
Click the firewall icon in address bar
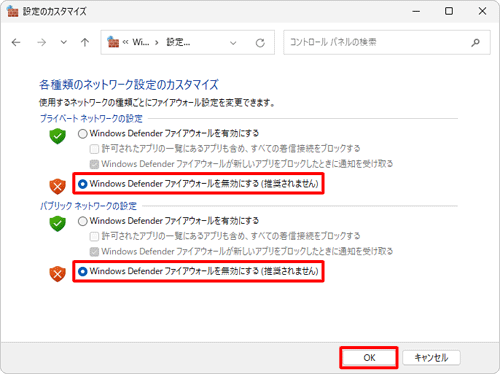(113, 42)
